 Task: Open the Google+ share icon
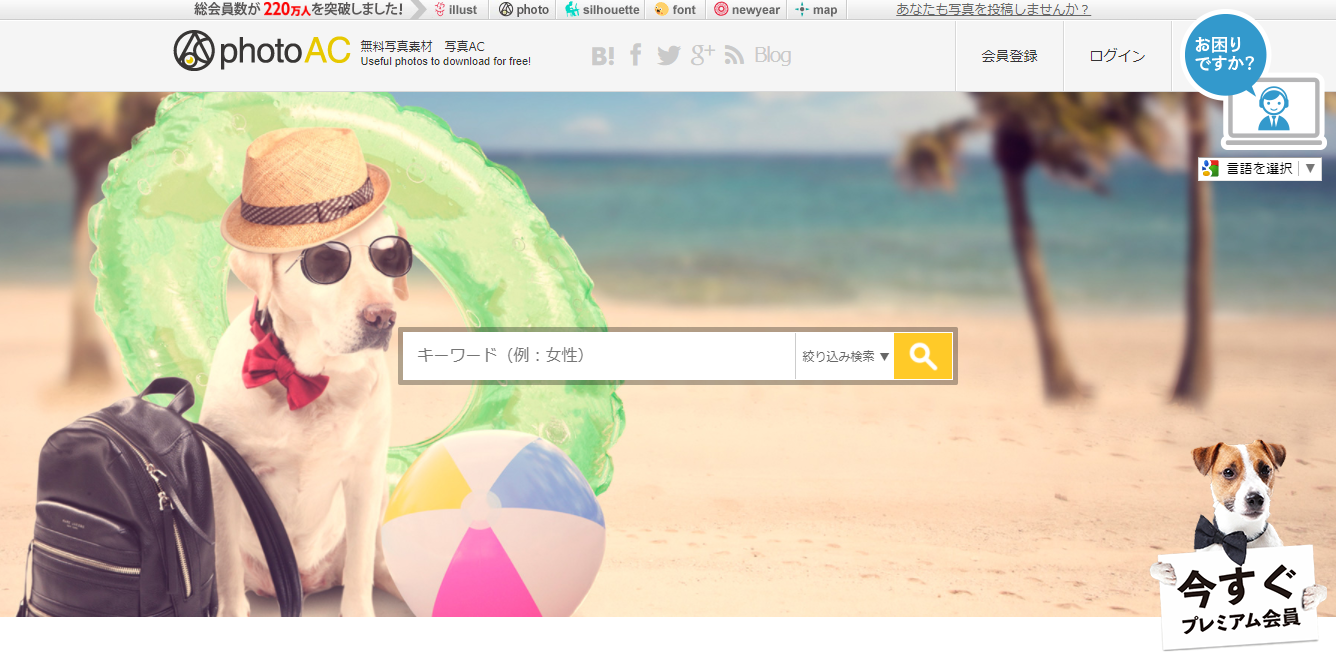(702, 56)
